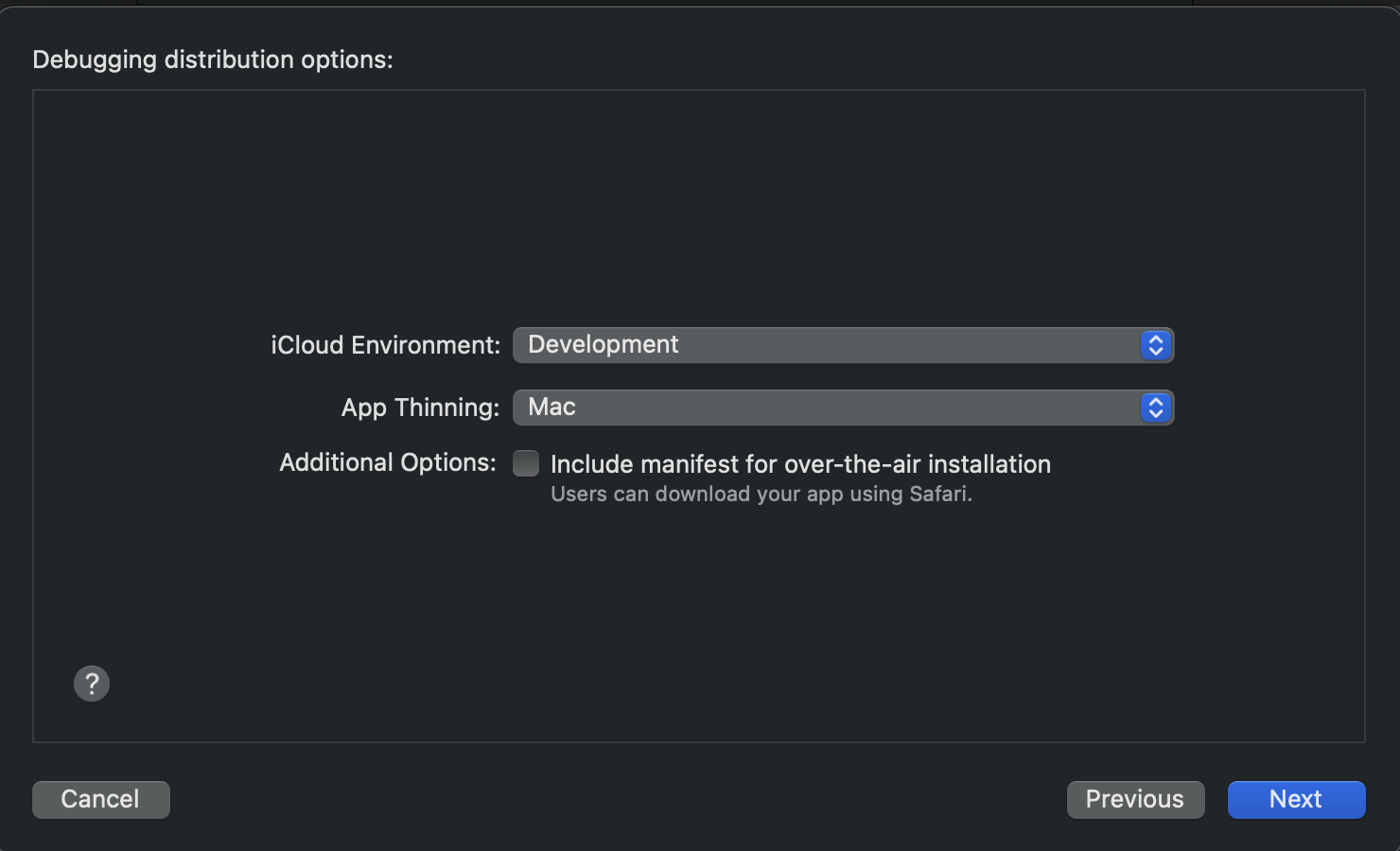Enable Include manifest for over-the-air installation
This screenshot has width=1400, height=851.
point(526,463)
